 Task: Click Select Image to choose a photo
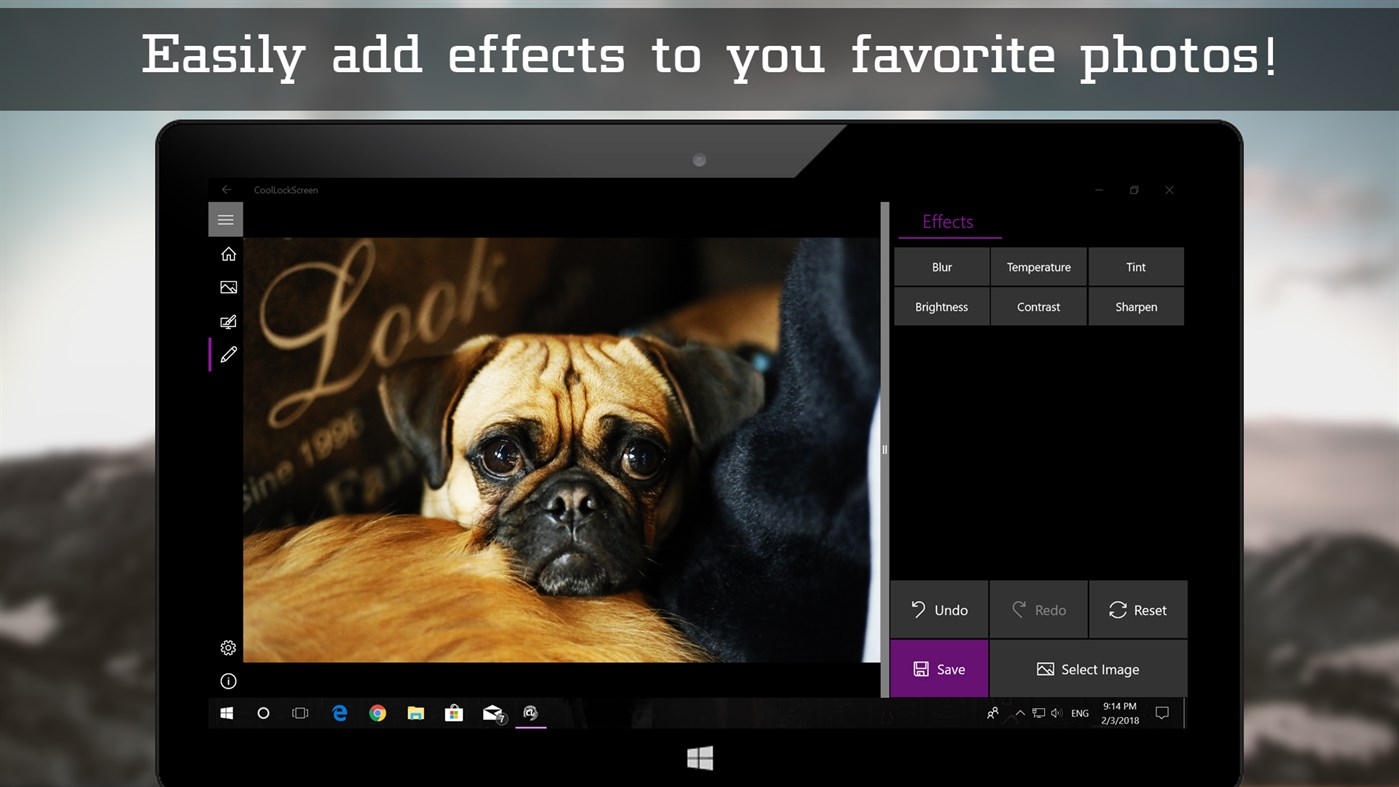click(x=1089, y=668)
